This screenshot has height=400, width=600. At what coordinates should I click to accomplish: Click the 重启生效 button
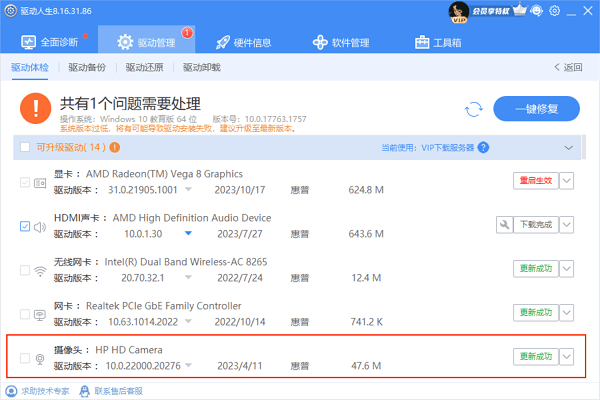pos(536,181)
